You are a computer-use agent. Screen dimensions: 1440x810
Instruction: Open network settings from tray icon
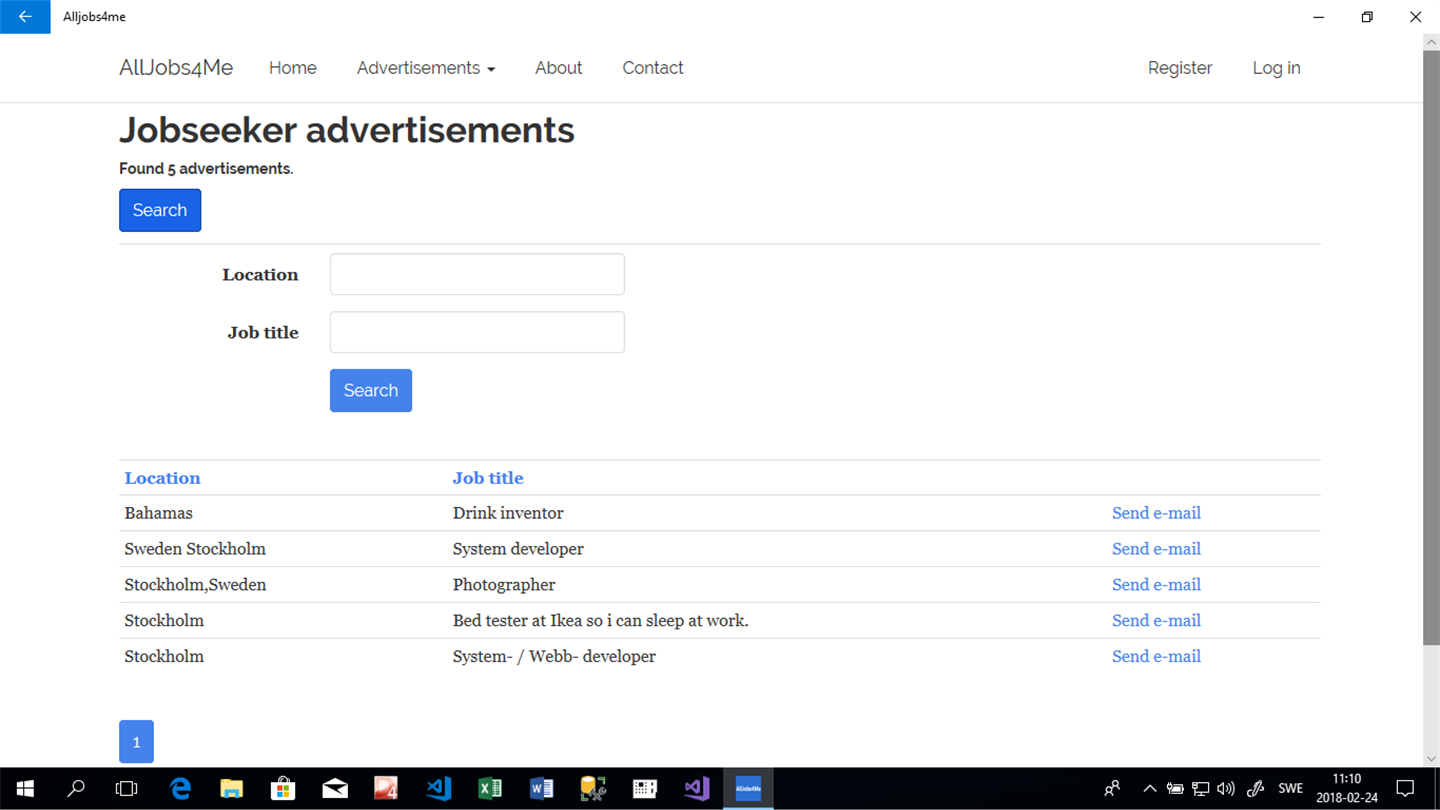(x=1201, y=789)
